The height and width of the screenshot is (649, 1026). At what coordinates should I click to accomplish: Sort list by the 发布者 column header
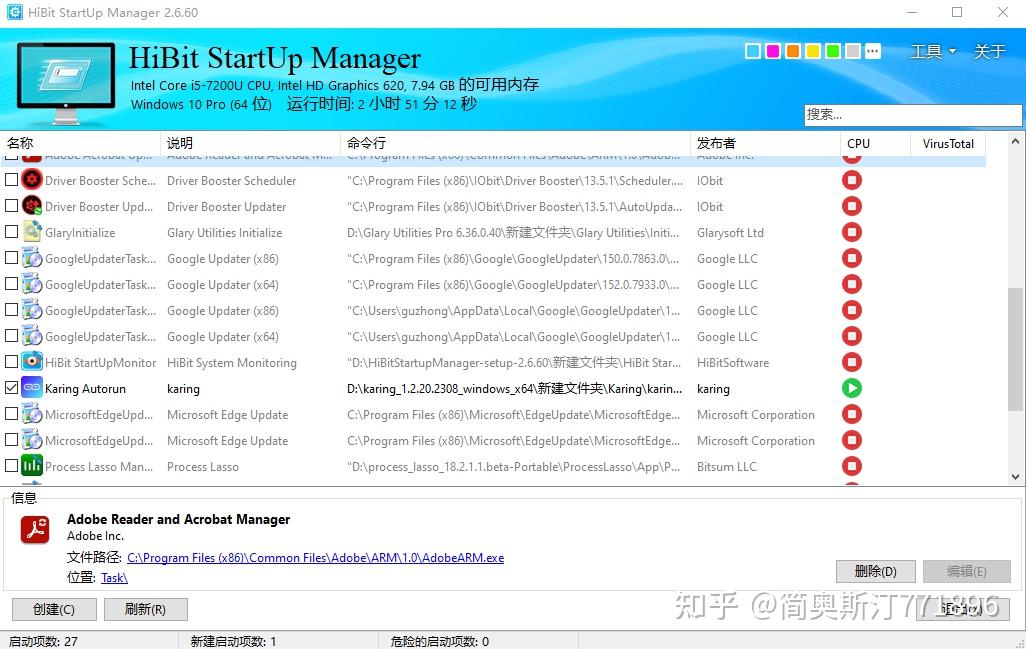click(765, 143)
